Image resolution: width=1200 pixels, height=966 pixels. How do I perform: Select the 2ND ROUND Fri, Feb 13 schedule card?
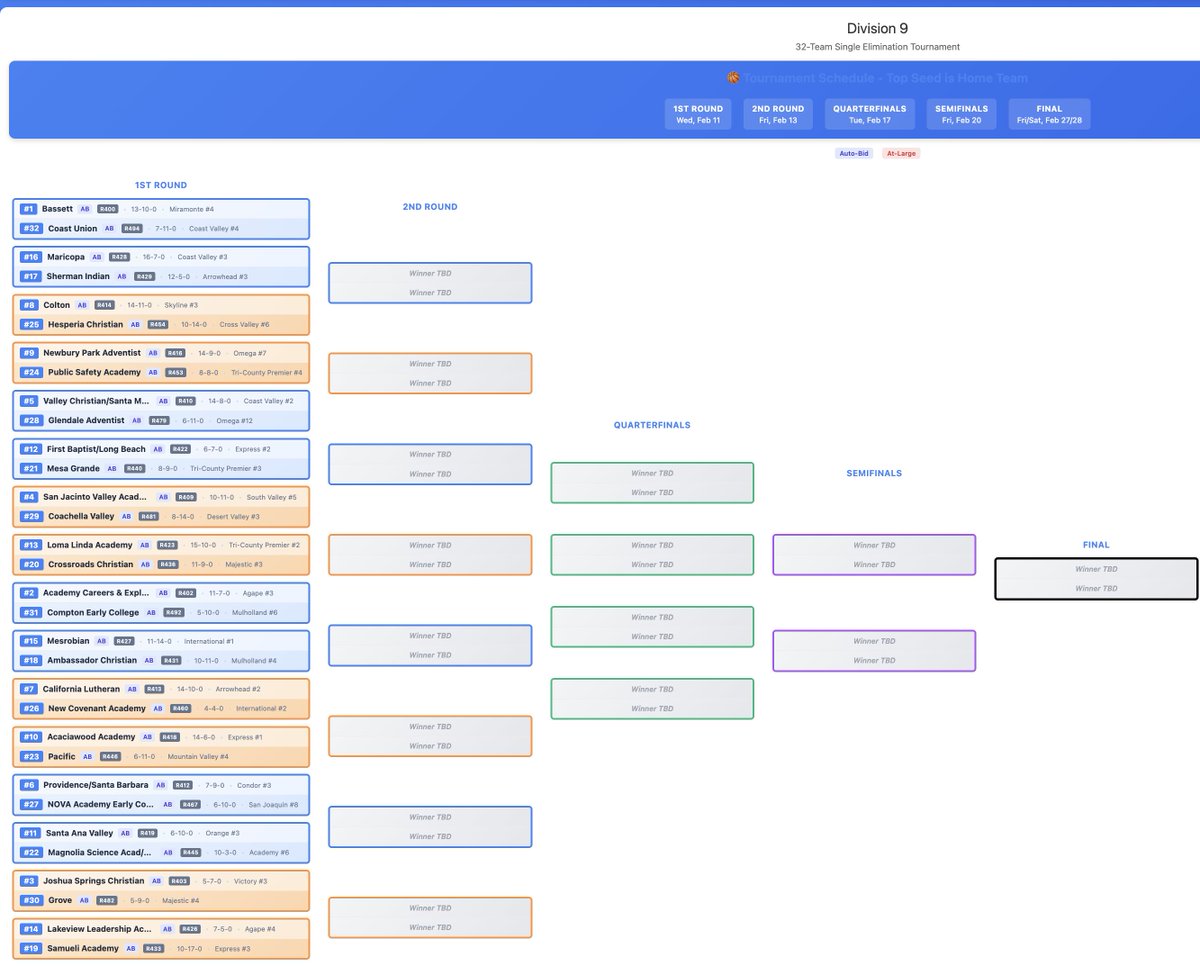point(778,114)
